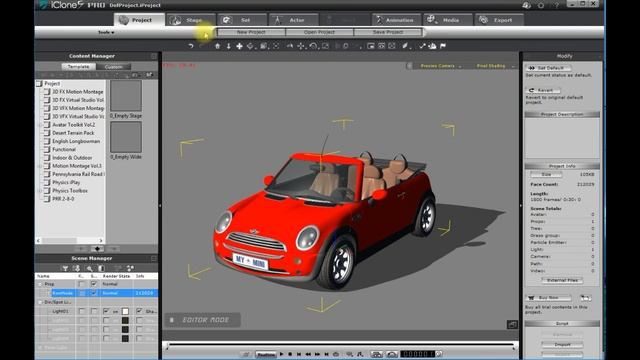Viewport: 640px width, 360px height.
Task: Collapse the Dir/Spot Light group
Action: point(40,302)
